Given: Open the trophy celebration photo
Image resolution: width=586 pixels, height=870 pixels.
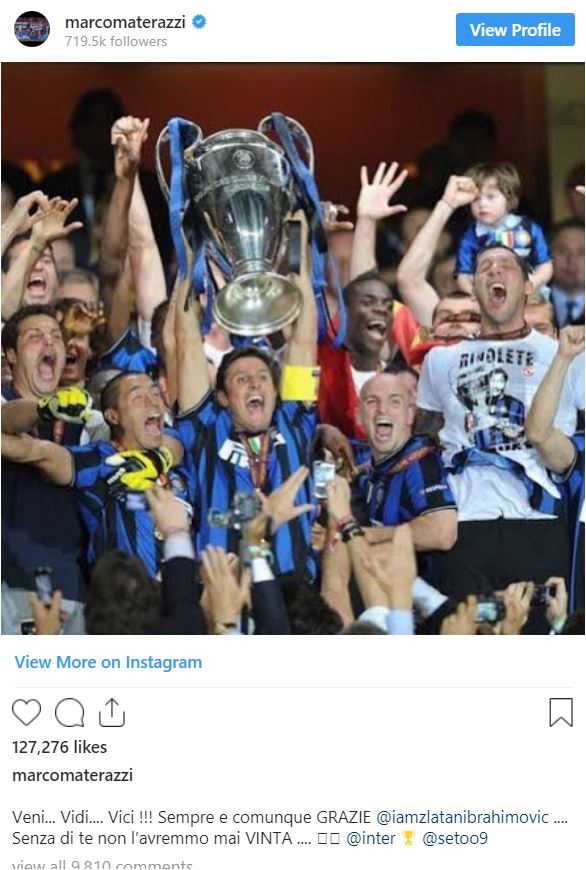Looking at the screenshot, I should [x=293, y=348].
